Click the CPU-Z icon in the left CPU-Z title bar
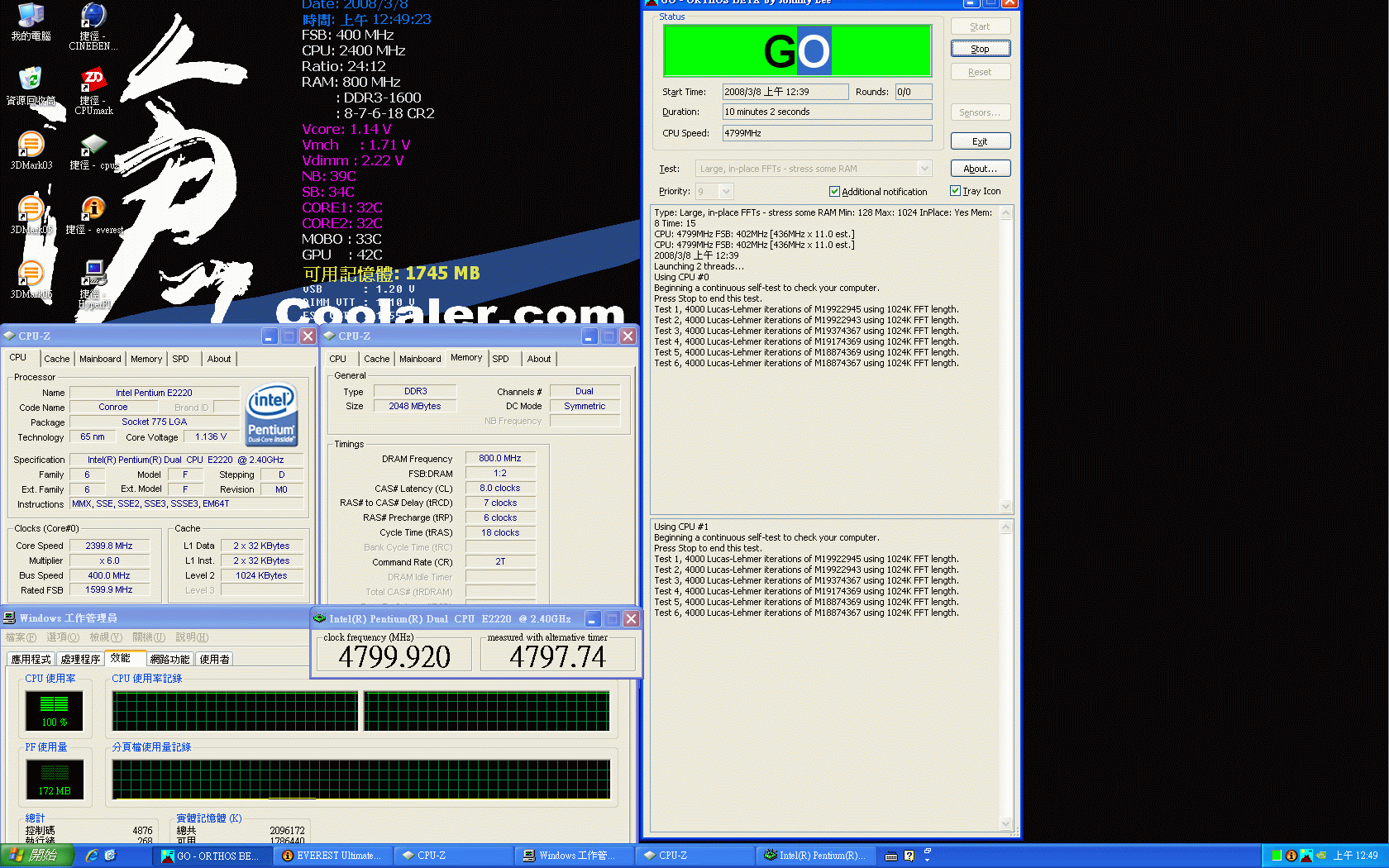The height and width of the screenshot is (868, 1389). click(x=10, y=336)
